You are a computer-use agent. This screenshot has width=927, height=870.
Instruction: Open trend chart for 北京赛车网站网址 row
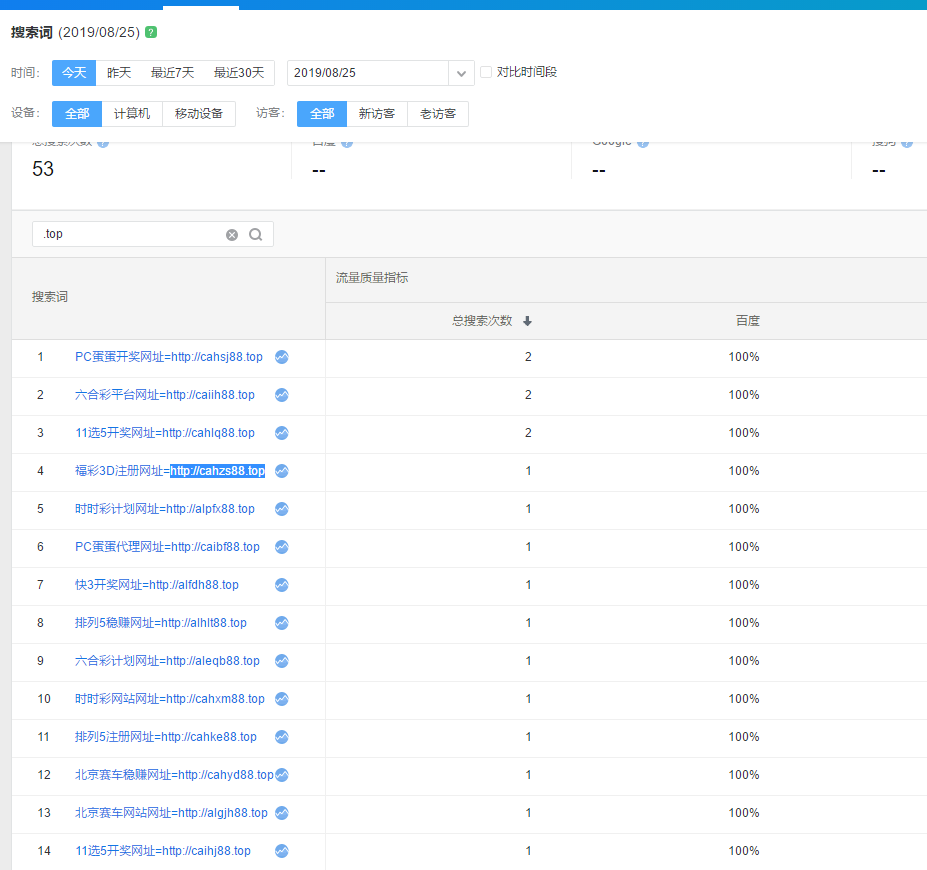coord(282,813)
